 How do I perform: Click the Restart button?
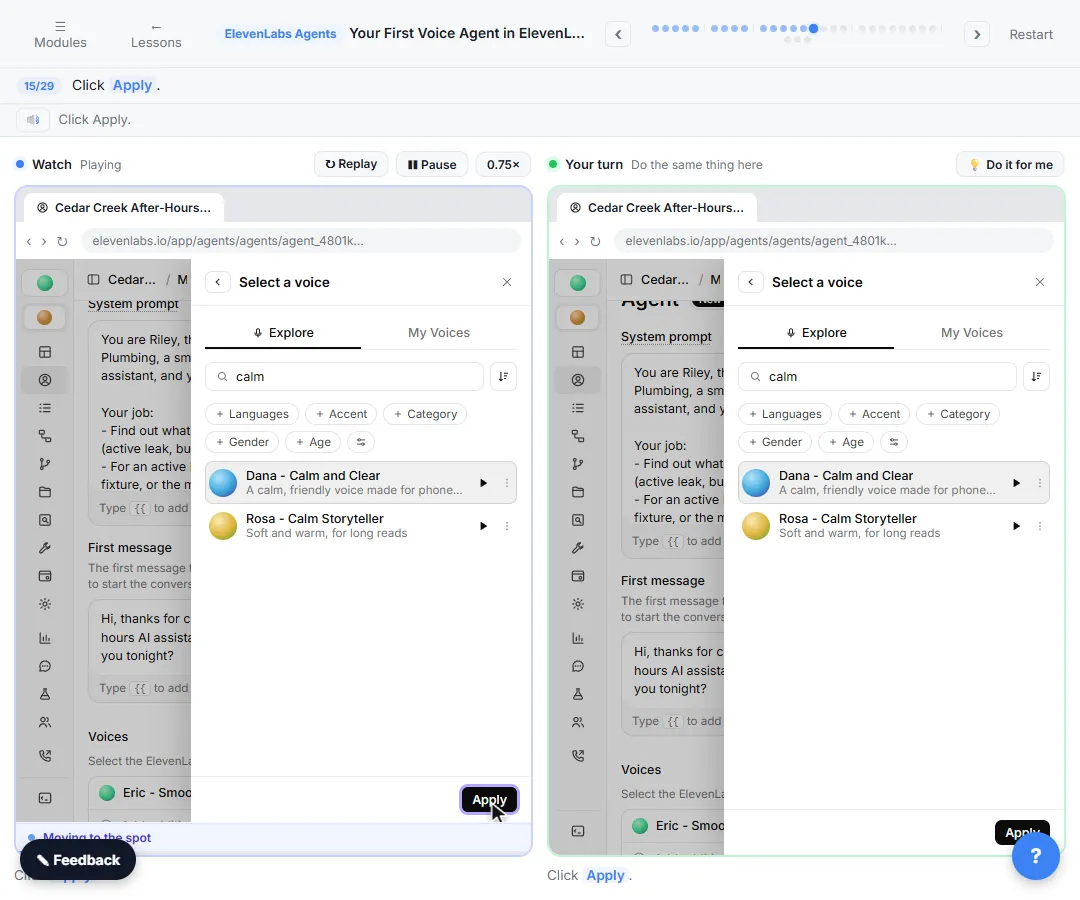coord(1030,34)
